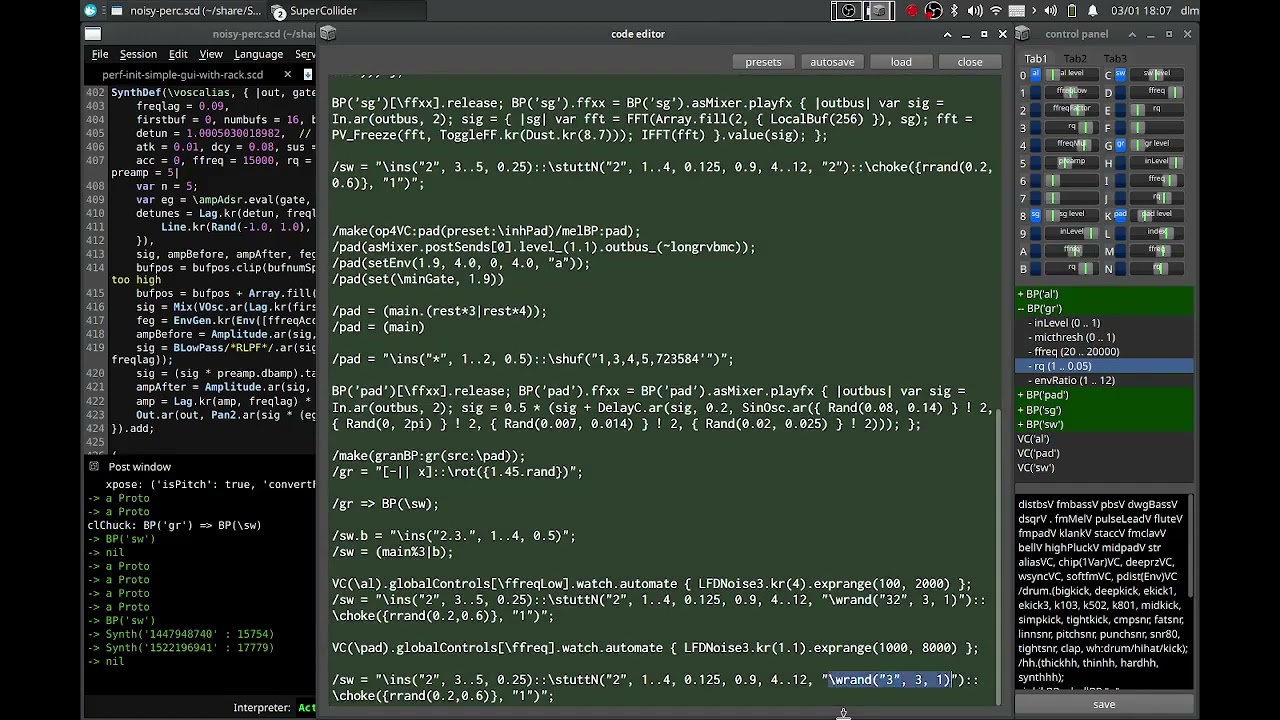The width and height of the screenshot is (1280, 720).
Task: Click the noisy-perc.scd taskbar window entry
Action: click(185, 11)
